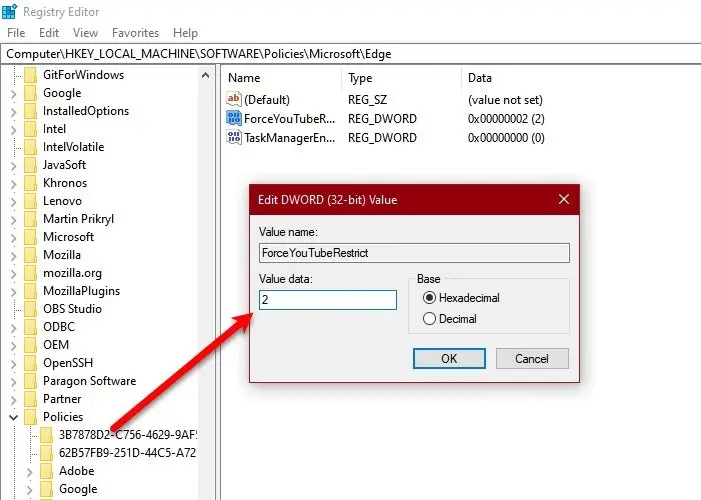This screenshot has height=500, width=701.
Task: Select the OEM folder icon
Action: [30, 345]
